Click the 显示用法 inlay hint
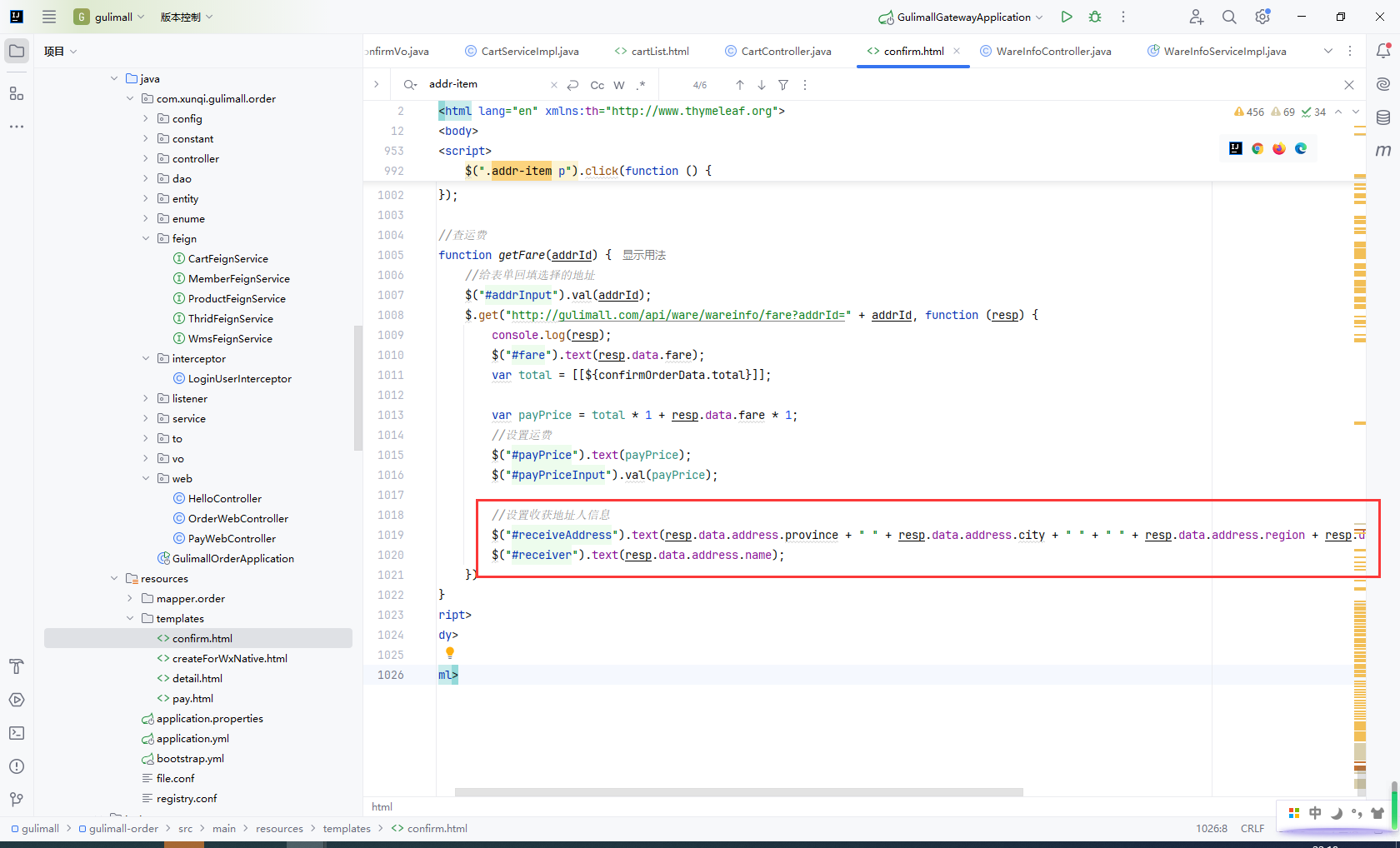This screenshot has height=848, width=1400. click(x=644, y=255)
